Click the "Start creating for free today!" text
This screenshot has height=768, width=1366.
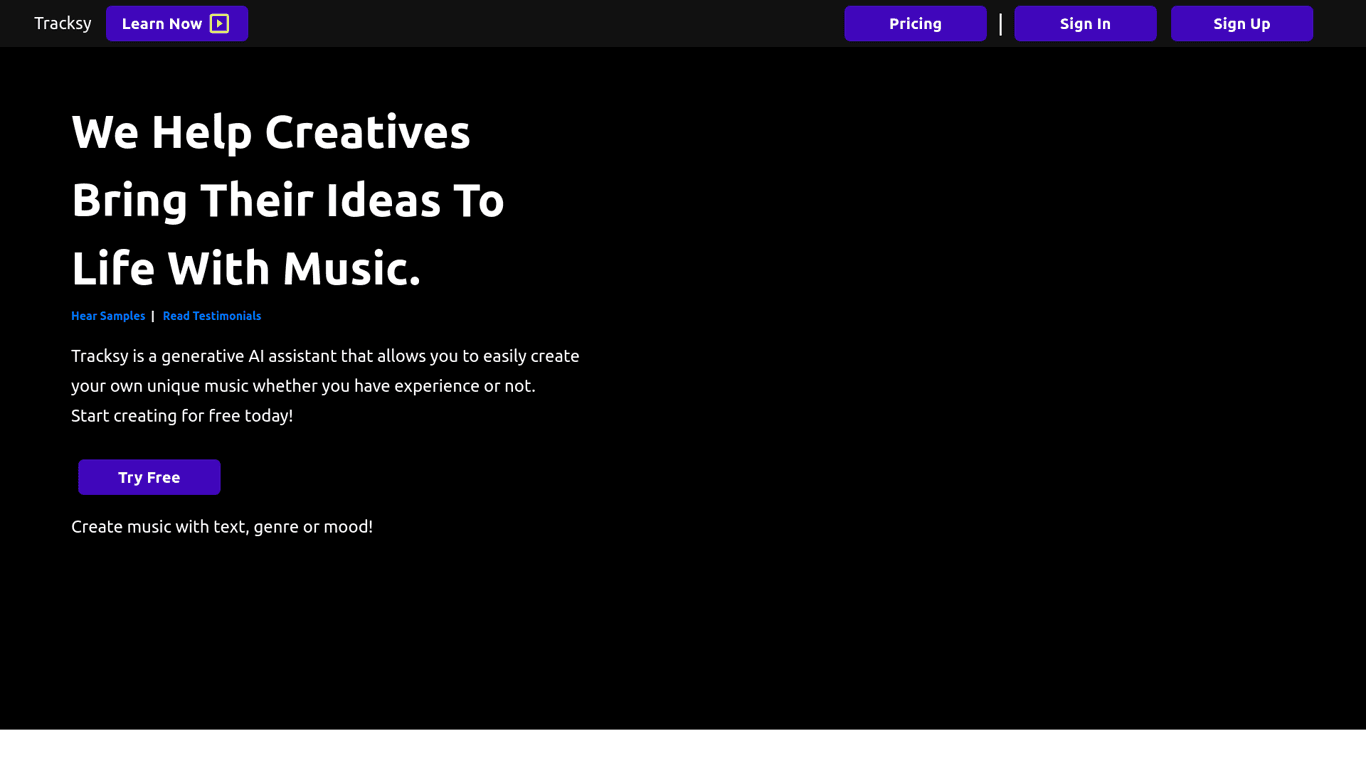(x=182, y=416)
